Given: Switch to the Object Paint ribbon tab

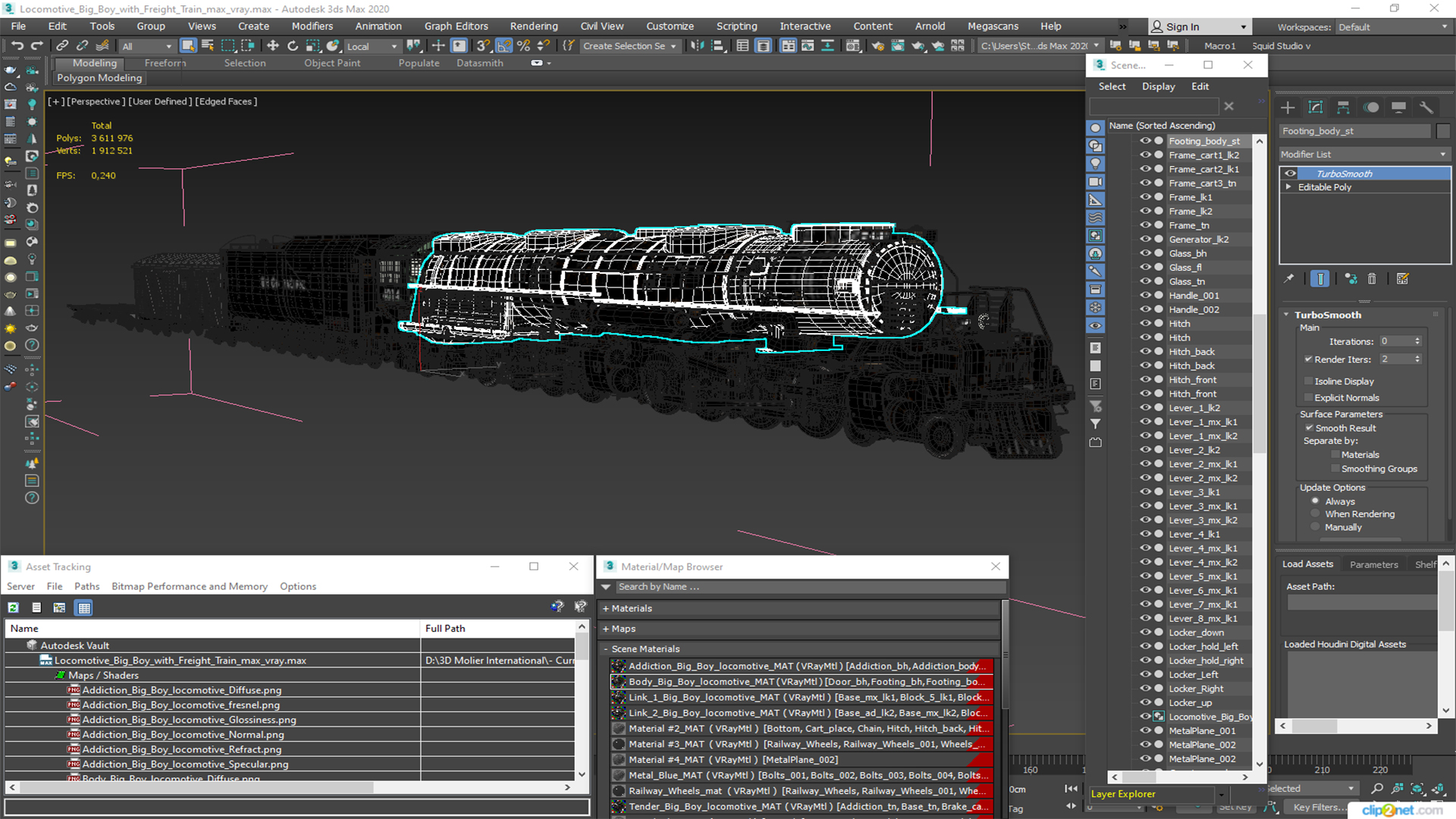Looking at the screenshot, I should point(331,63).
